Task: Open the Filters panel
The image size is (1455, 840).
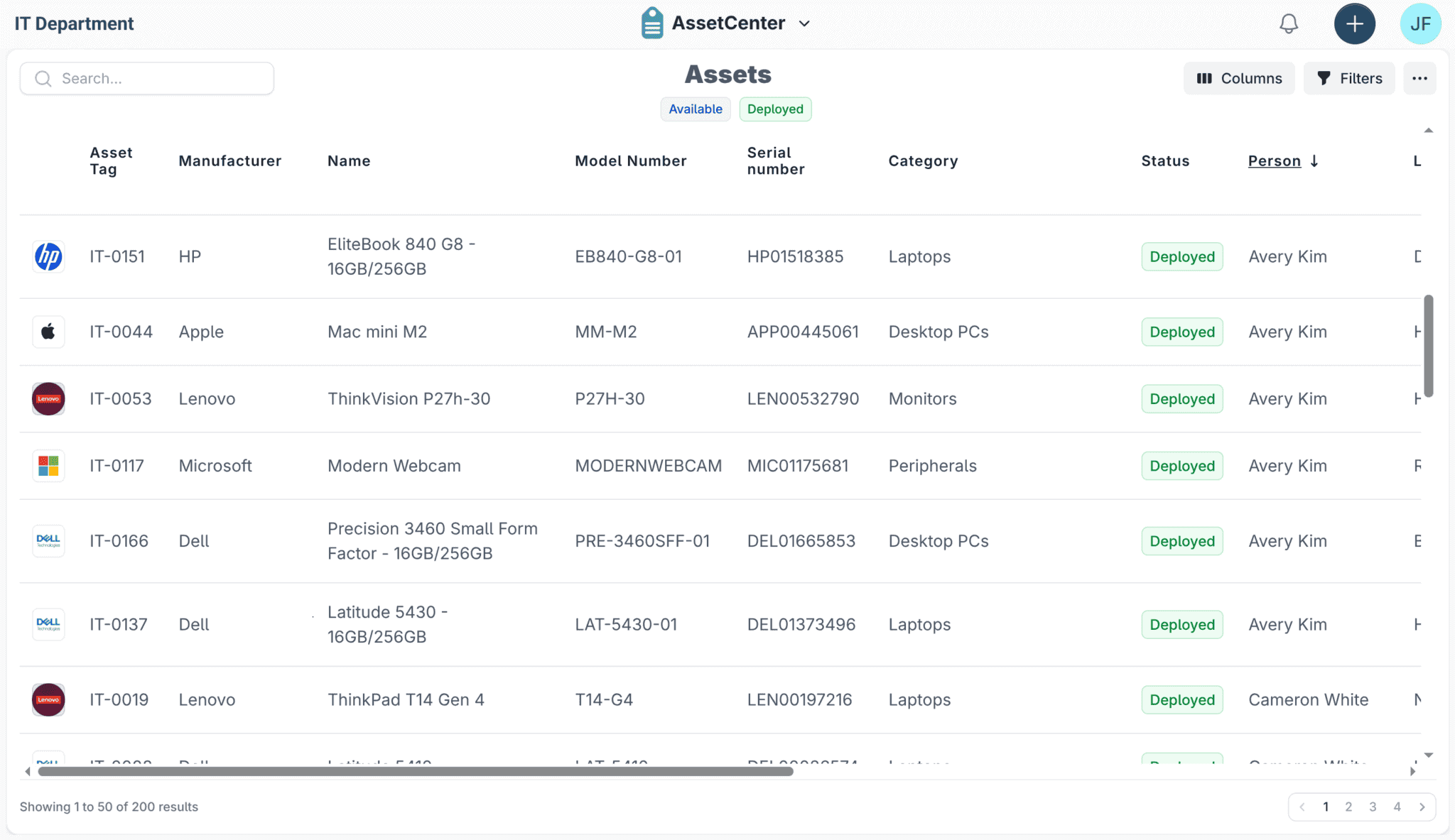Action: [1349, 78]
